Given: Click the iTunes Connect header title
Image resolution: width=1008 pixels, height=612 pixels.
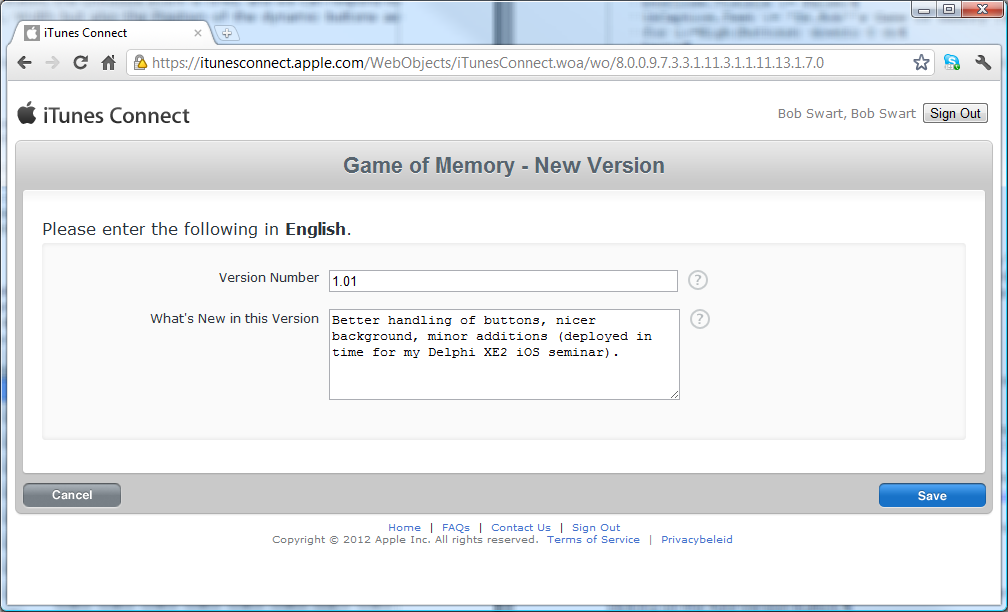Looking at the screenshot, I should 116,116.
